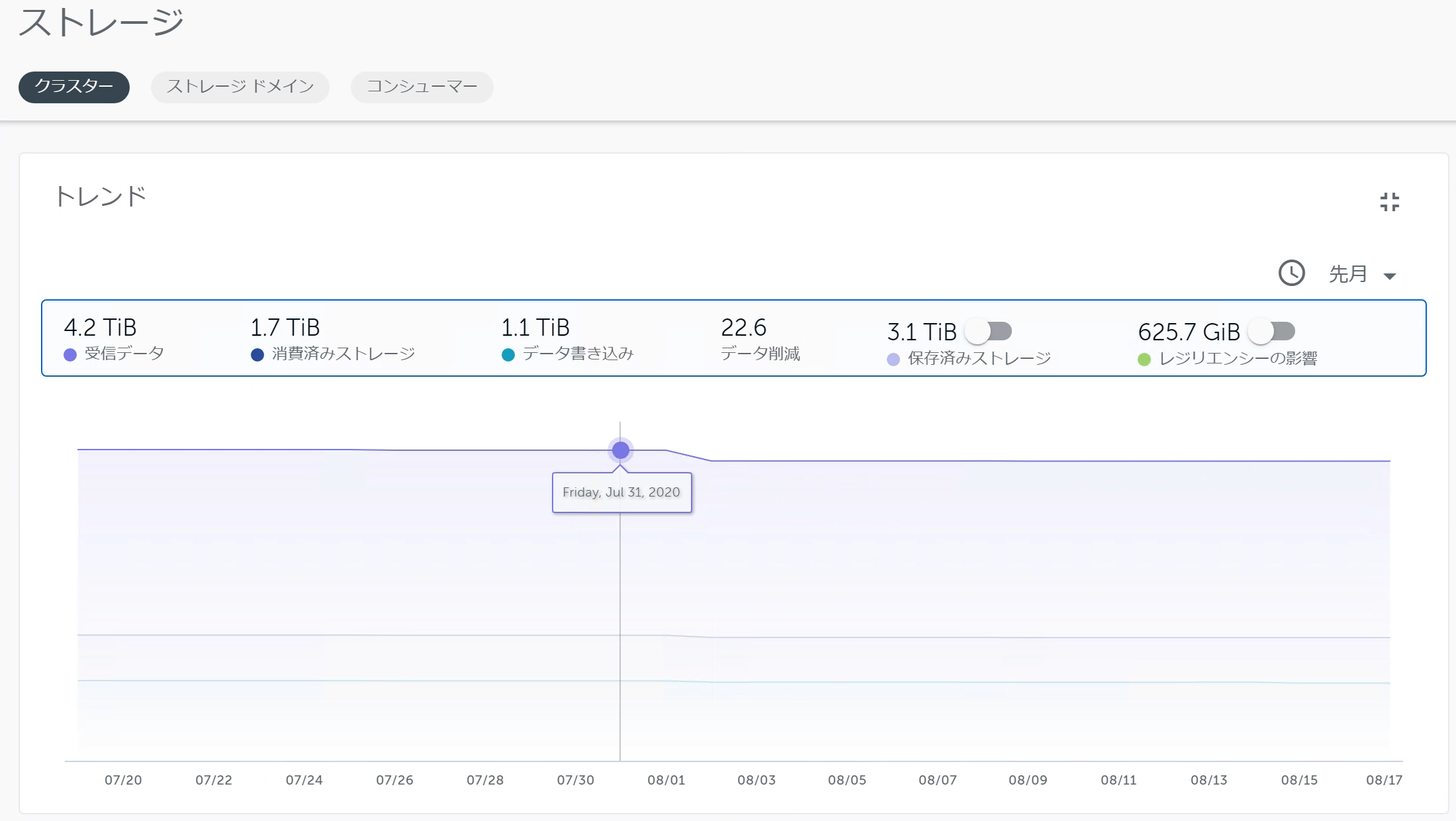Viewport: 1456px width, 821px height.
Task: Click the 08/13 axis date label
Action: point(1209,780)
